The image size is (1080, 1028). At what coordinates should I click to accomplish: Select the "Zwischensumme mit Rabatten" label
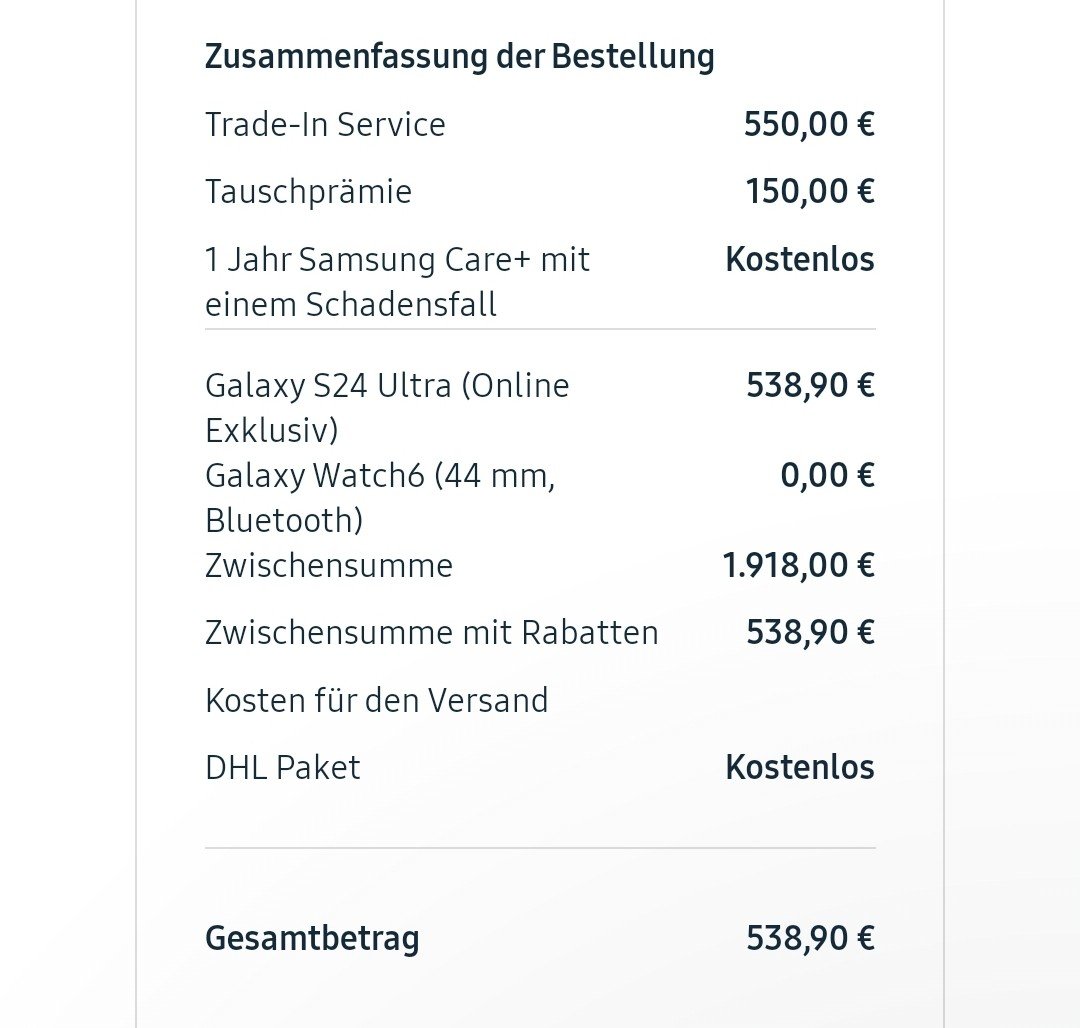432,633
